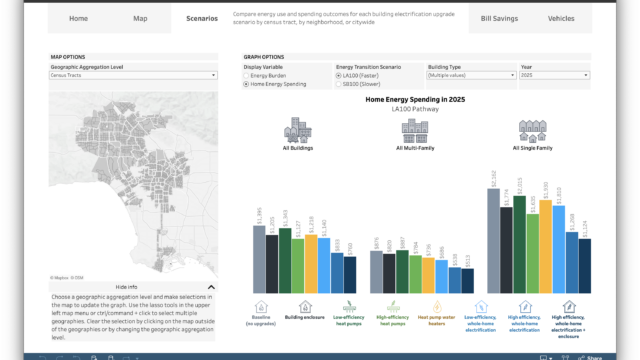Viewport: 640px width, 360px height.
Task: Click Low-efficiency whole-home electrification icon
Action: (481, 307)
